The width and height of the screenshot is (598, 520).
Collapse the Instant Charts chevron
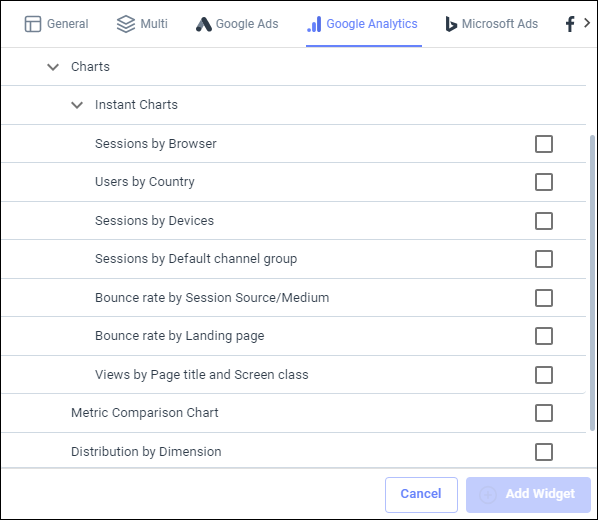[77, 105]
